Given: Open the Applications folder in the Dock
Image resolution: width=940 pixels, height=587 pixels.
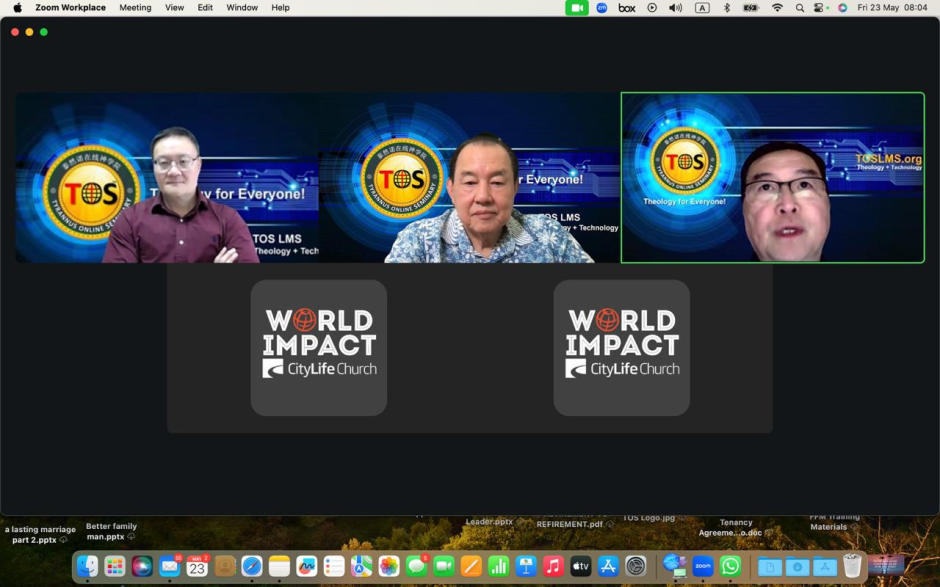Looking at the screenshot, I should tap(825, 566).
